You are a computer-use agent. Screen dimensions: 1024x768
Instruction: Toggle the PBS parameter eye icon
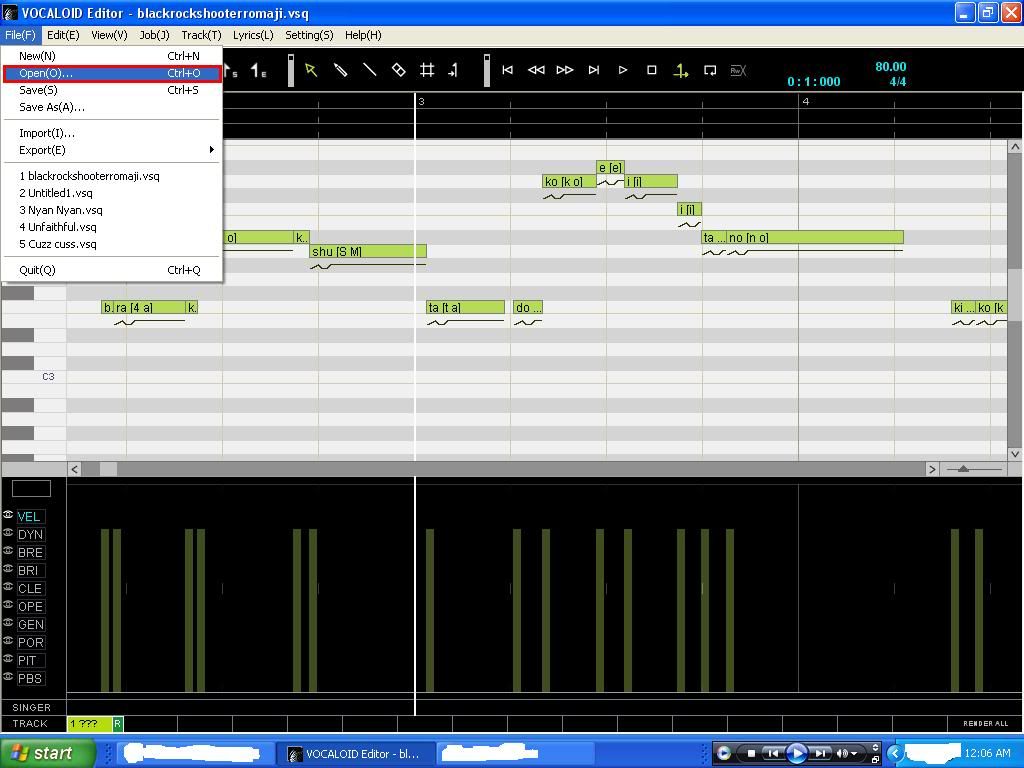(8, 677)
